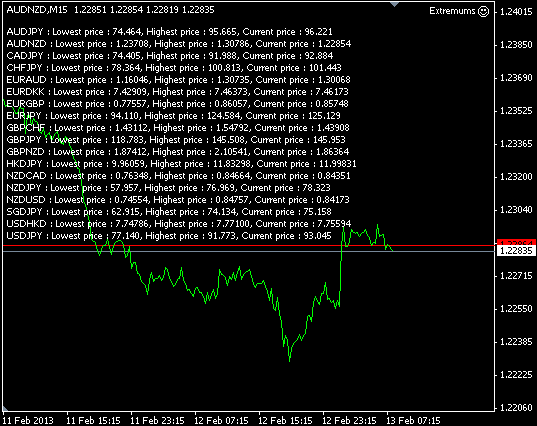Click the scroll arrow in the bottom-left chart corner
The image size is (537, 426).
5,408
